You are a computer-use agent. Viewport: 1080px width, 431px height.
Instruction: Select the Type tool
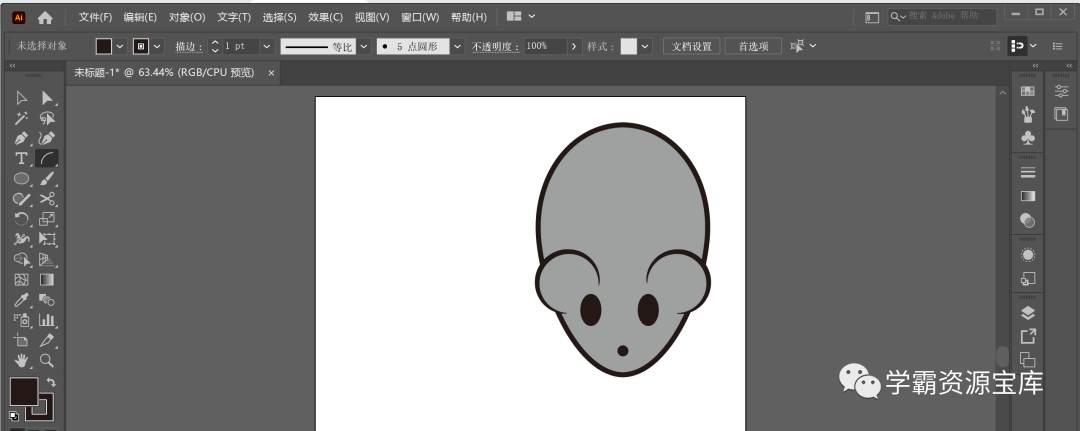pyautogui.click(x=21, y=158)
